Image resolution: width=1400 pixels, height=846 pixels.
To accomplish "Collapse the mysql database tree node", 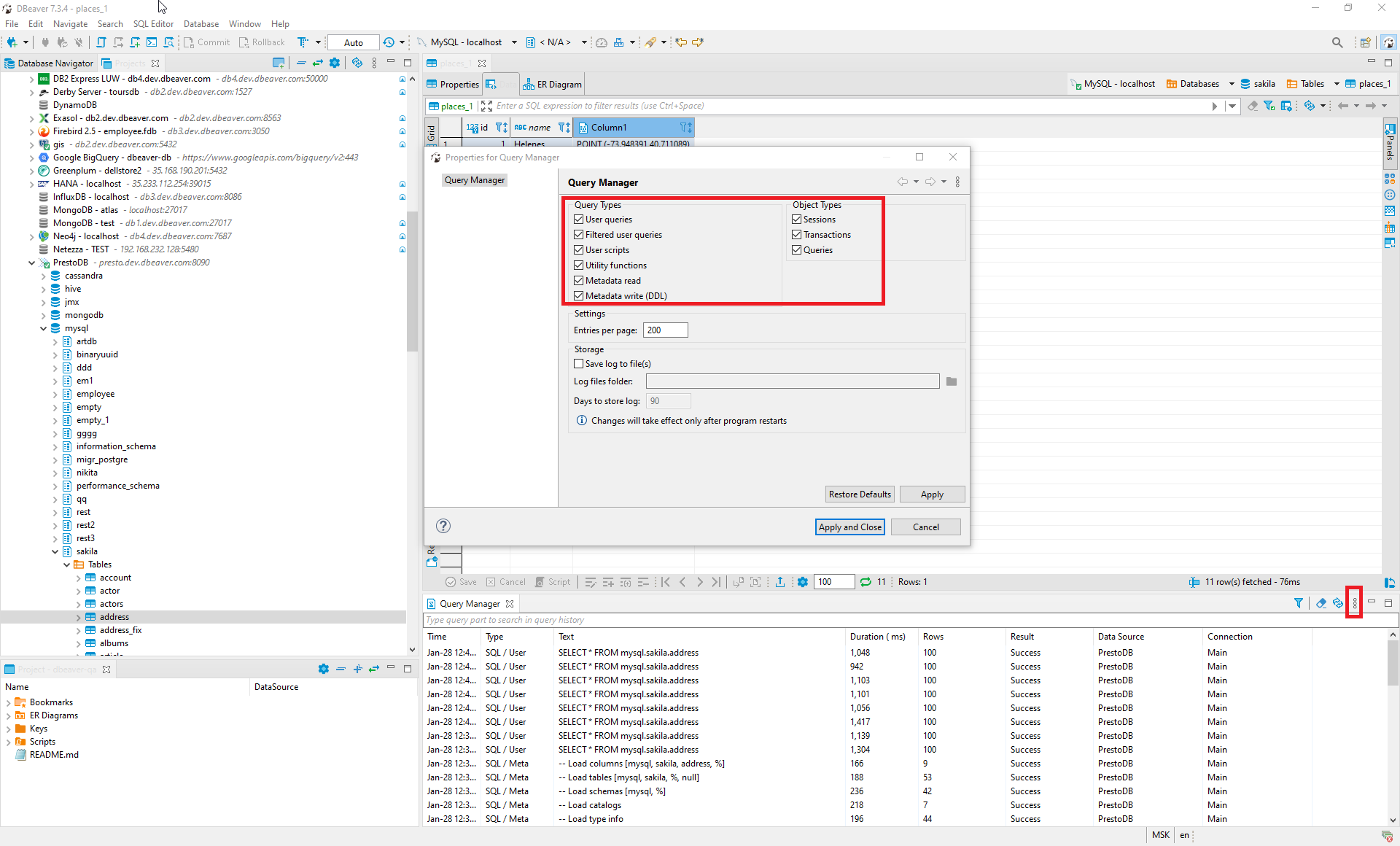I will coord(43,328).
